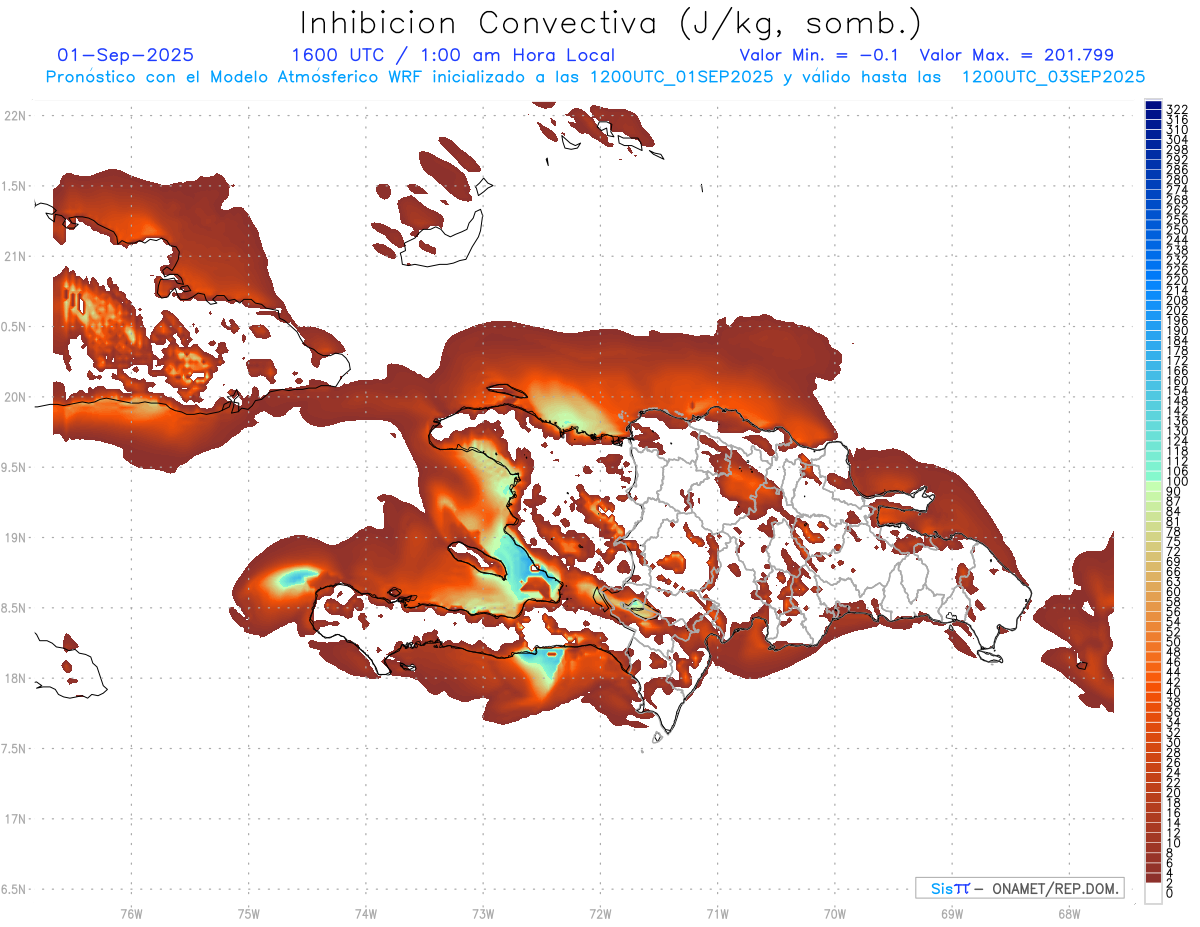Click the '76W' longitude label

tap(131, 912)
